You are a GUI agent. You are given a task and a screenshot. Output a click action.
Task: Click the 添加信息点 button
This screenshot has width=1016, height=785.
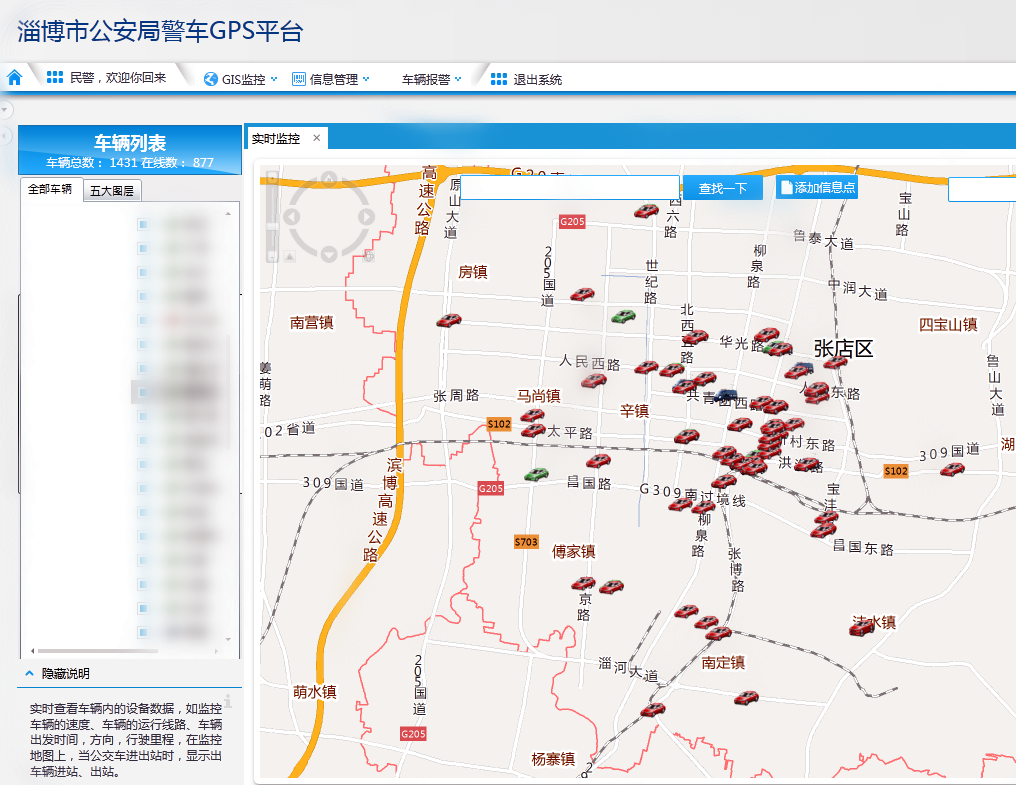pos(816,188)
